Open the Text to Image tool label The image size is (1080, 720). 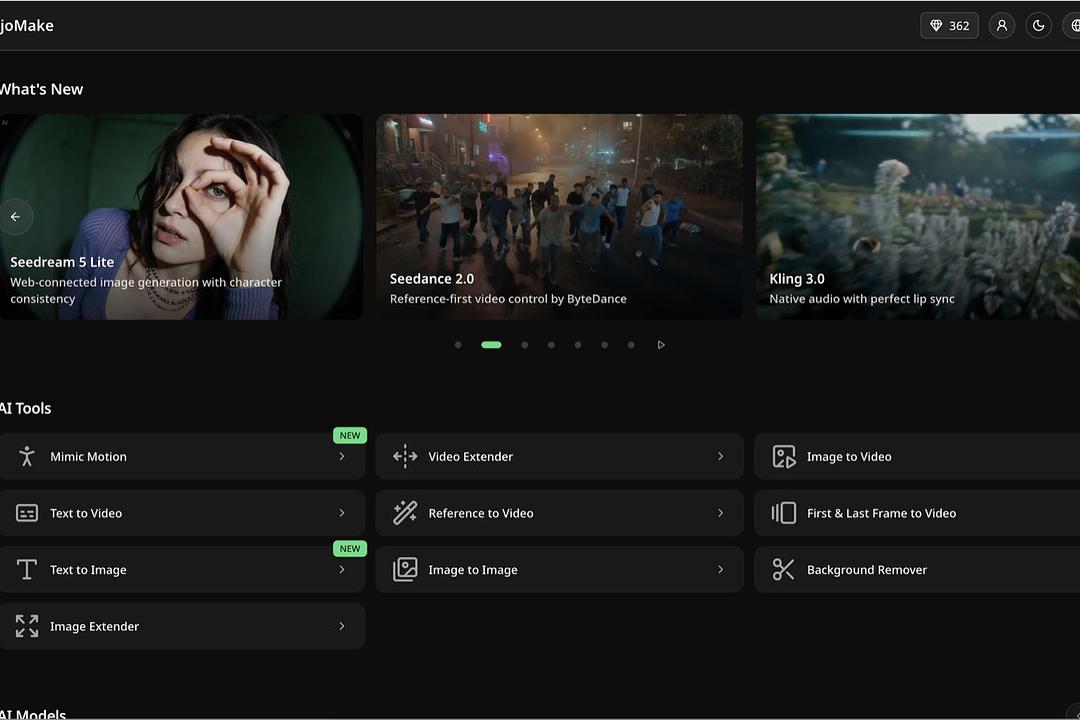(x=88, y=570)
